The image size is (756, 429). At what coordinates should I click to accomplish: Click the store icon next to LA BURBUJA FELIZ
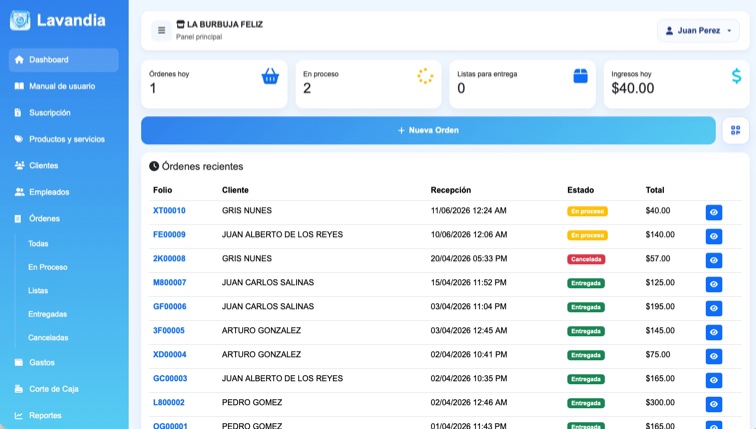coord(180,24)
